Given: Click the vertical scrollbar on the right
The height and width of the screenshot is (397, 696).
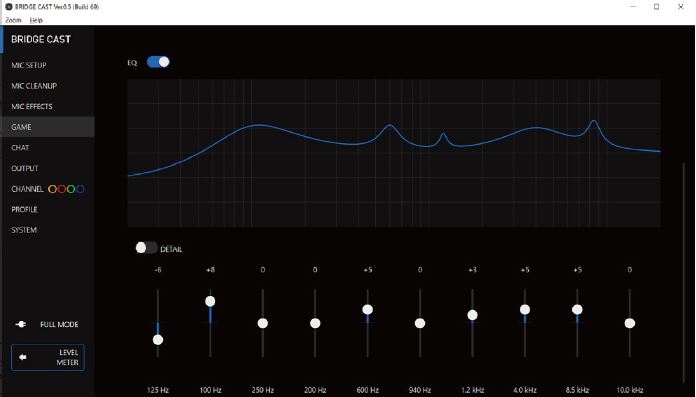Looking at the screenshot, I should click(684, 273).
